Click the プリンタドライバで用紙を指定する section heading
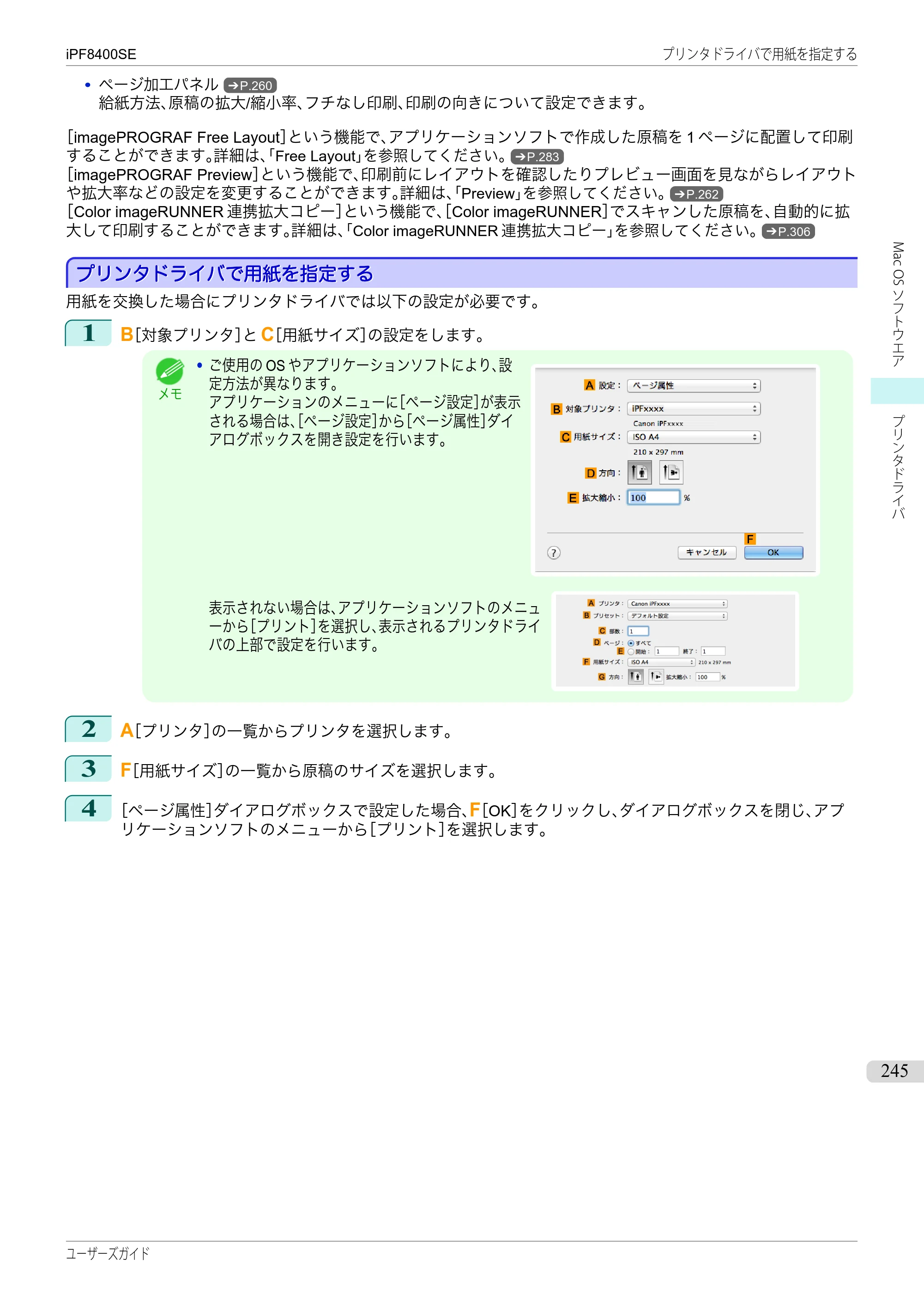This screenshot has width=924, height=1307. pos(225,274)
